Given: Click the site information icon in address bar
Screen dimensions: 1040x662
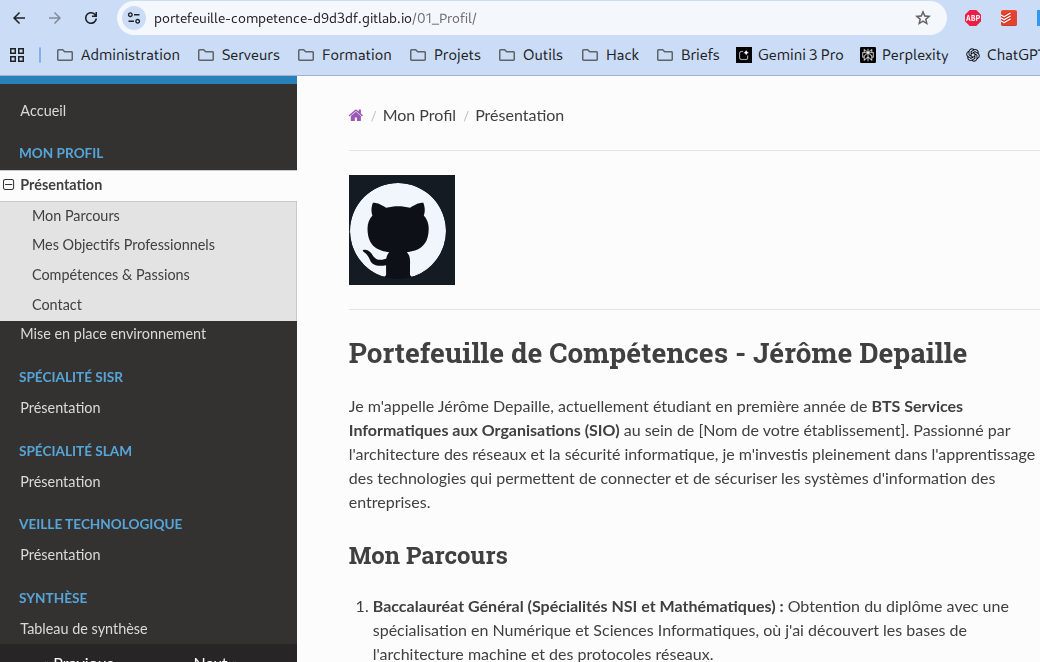Looking at the screenshot, I should (x=133, y=17).
